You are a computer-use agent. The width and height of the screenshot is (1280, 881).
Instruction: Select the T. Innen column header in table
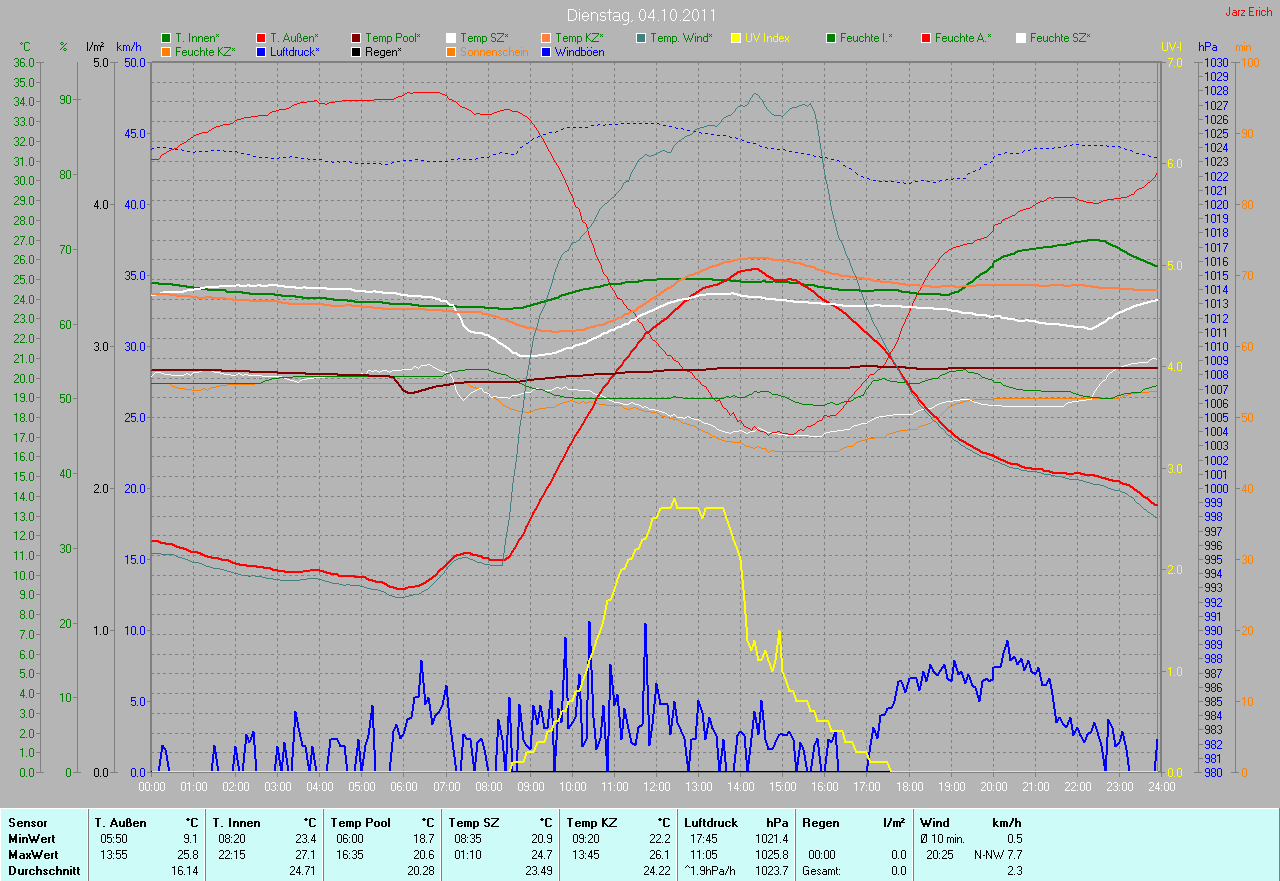(236, 823)
